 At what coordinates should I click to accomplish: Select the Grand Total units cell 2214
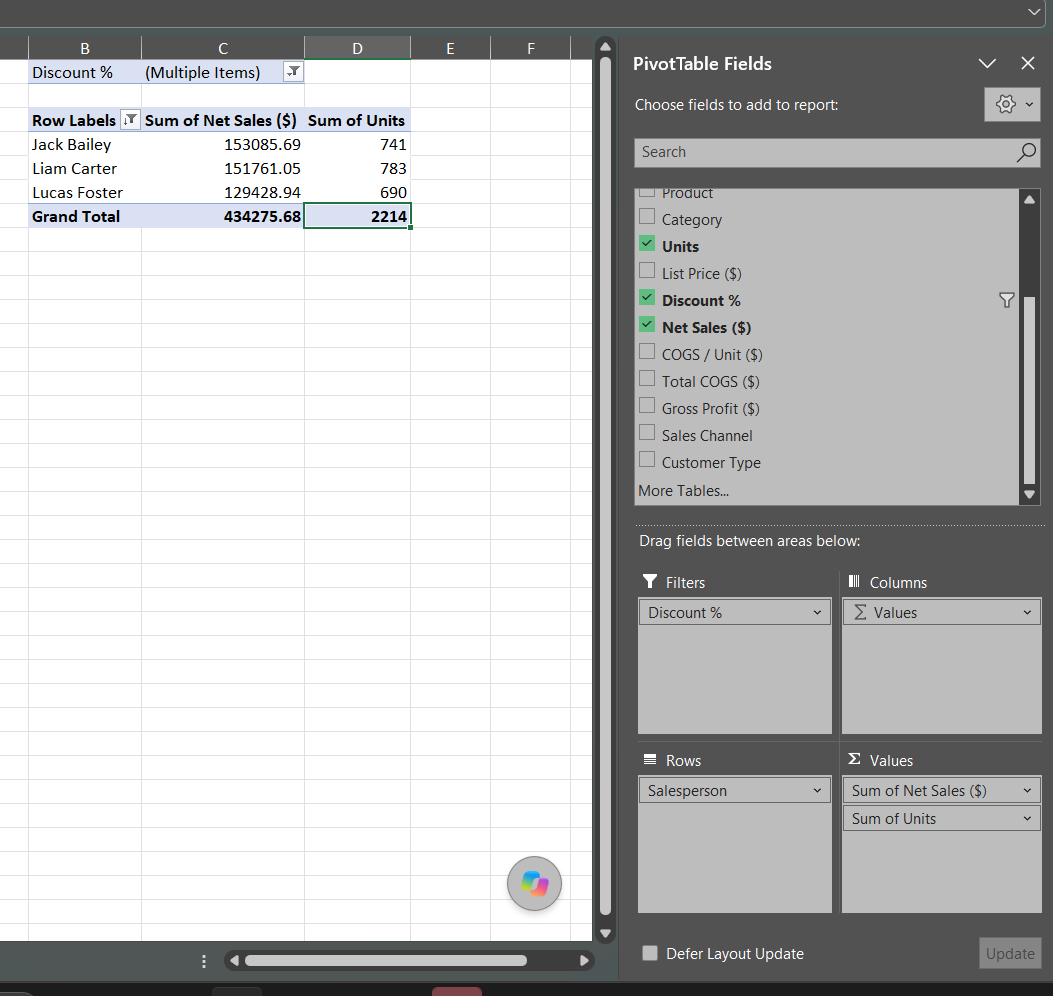[x=357, y=216]
